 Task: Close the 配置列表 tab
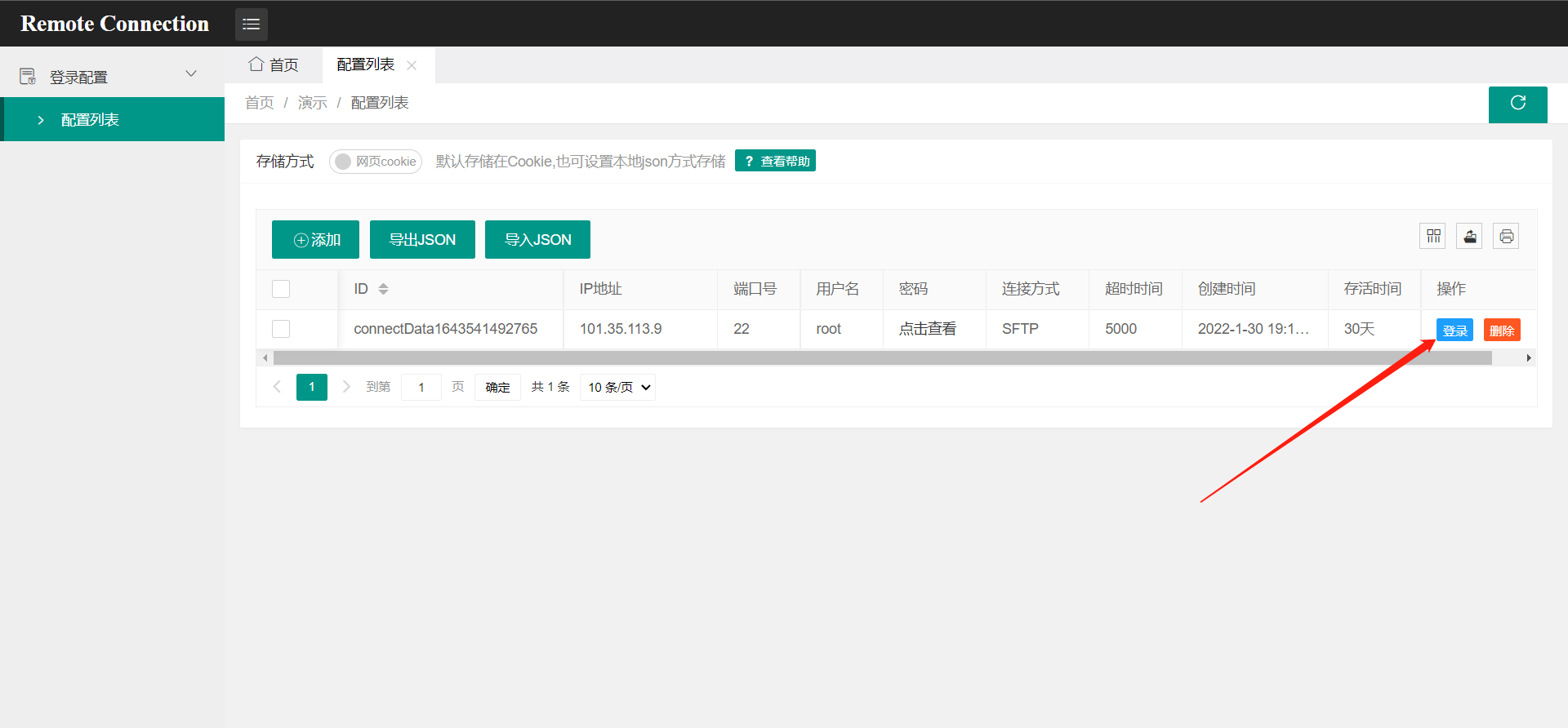coord(412,65)
